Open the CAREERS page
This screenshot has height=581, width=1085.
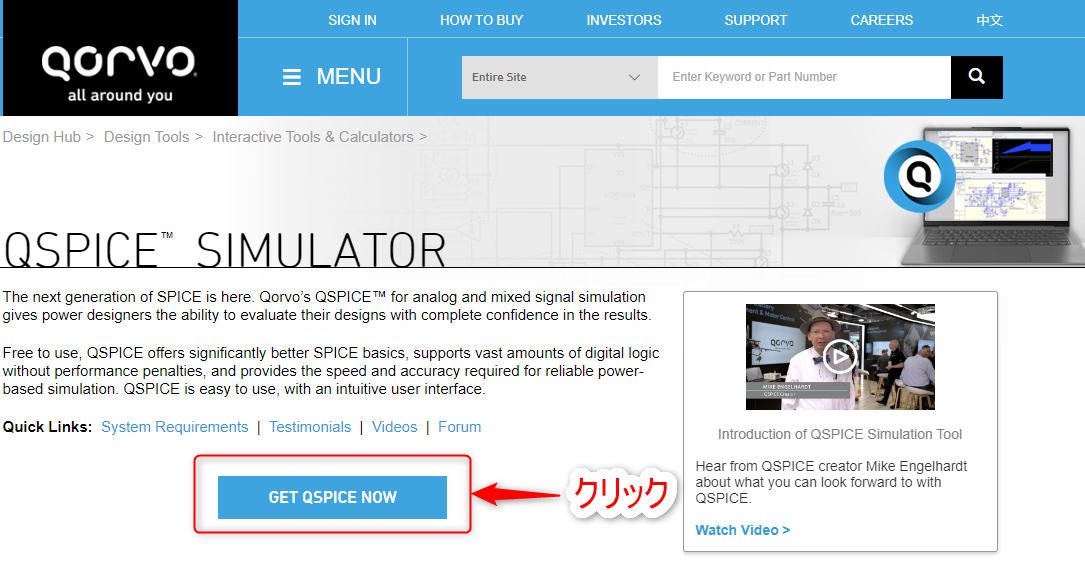[x=881, y=20]
